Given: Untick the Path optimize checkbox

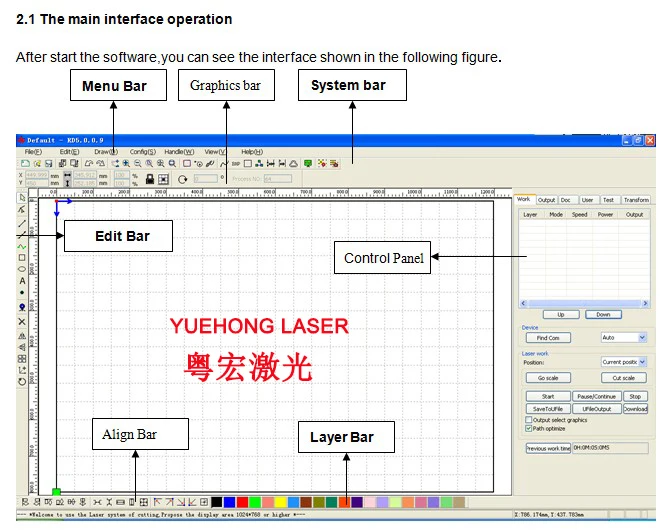Looking at the screenshot, I should pos(528,429).
